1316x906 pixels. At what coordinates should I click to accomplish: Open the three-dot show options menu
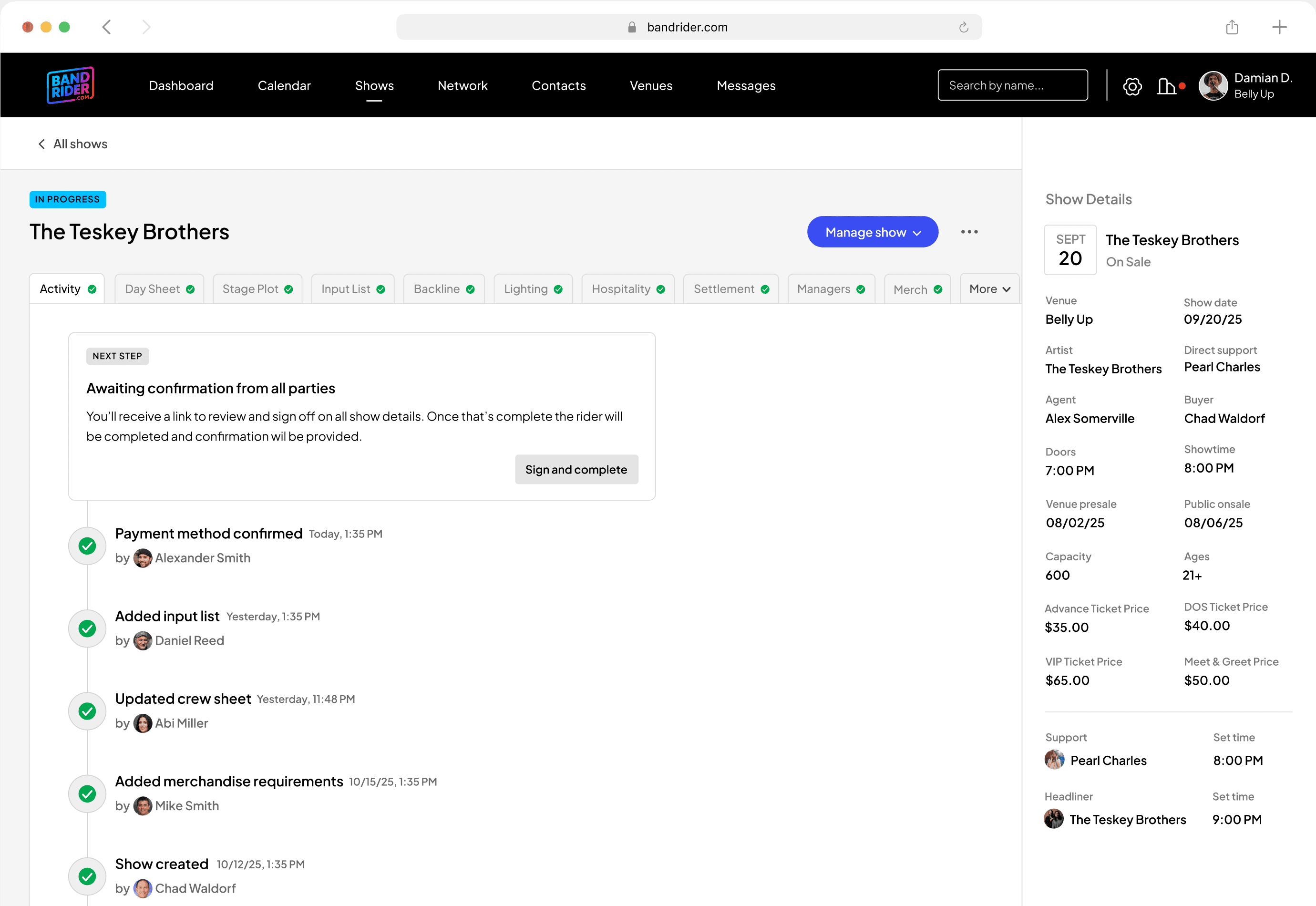969,232
